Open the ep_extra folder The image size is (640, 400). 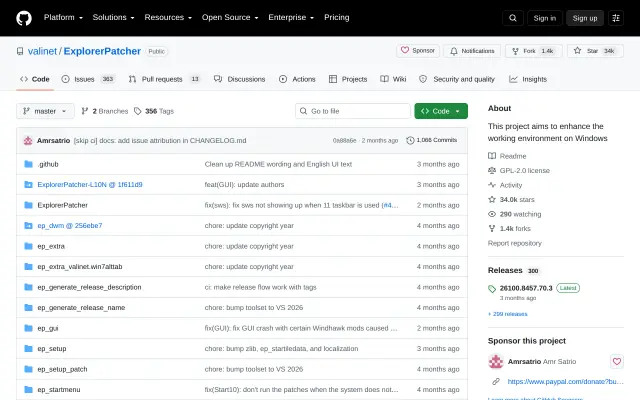tap(51, 246)
